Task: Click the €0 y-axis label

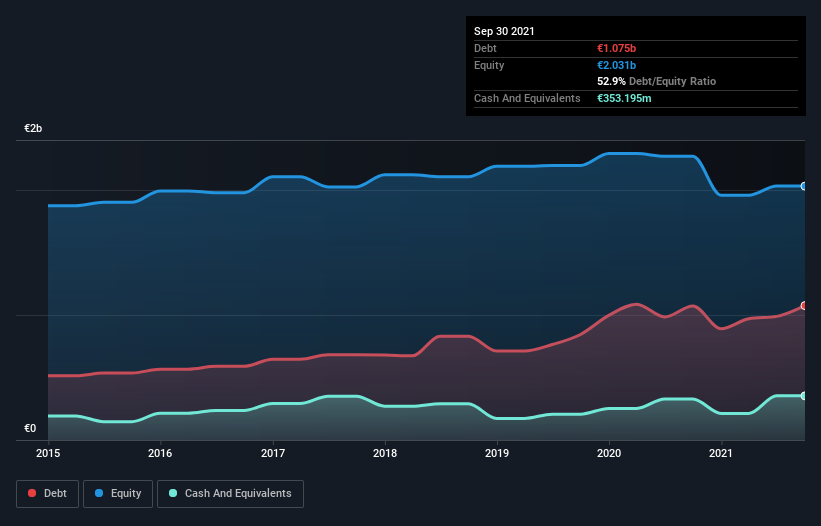Action: [x=30, y=428]
